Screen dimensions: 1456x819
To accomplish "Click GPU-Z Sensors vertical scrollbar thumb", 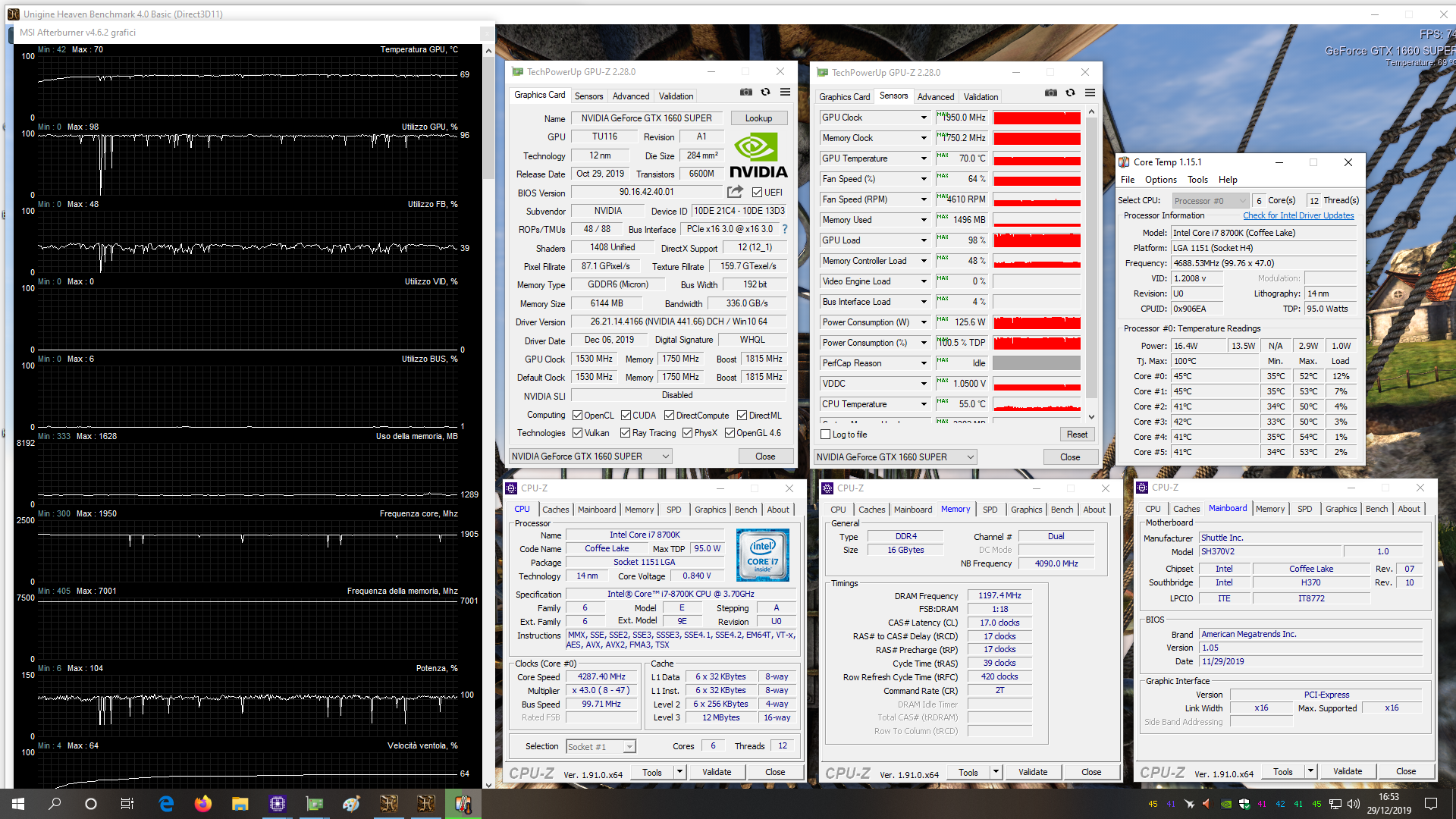I will (x=1091, y=257).
